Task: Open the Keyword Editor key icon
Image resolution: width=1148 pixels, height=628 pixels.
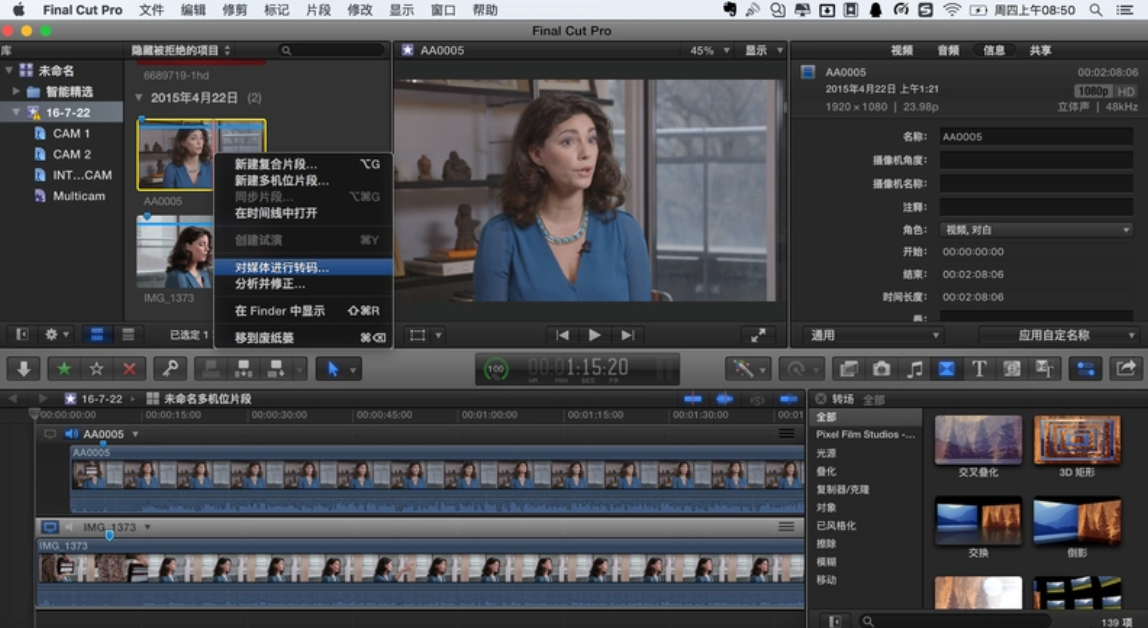Action: pos(172,369)
